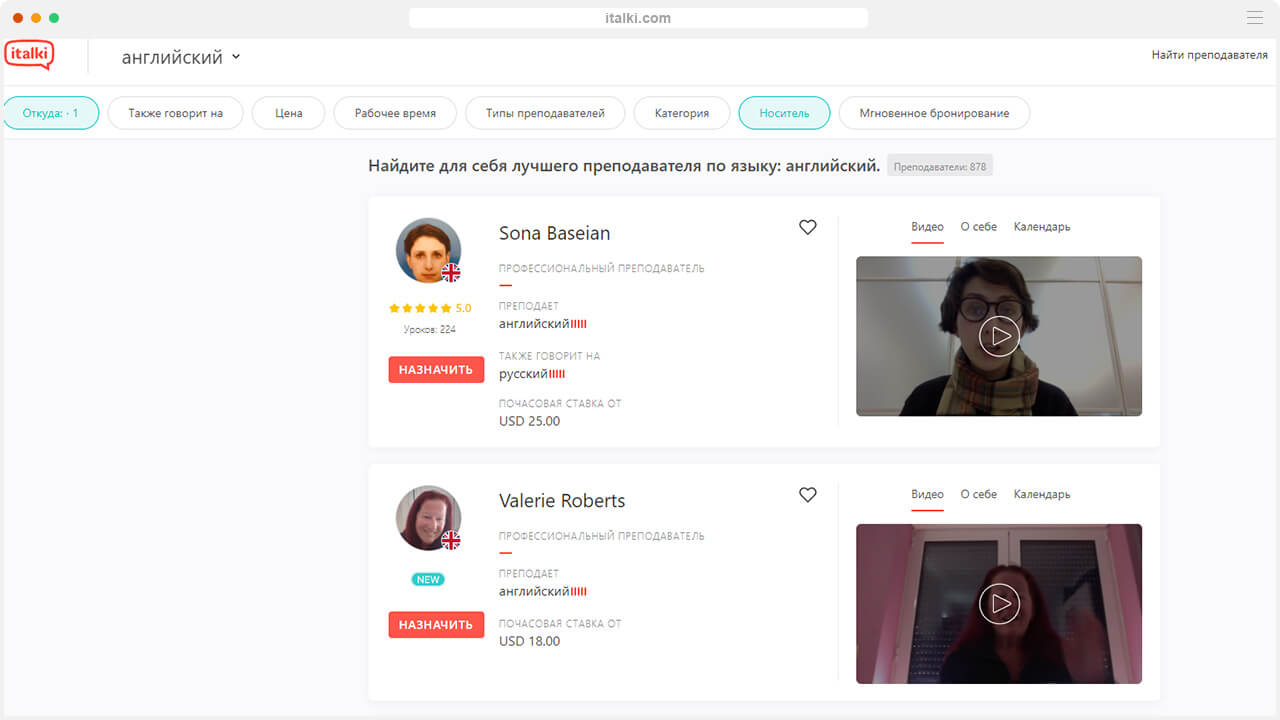This screenshot has height=720, width=1280.
Task: Open the Типы преподавателей filter
Action: click(545, 113)
